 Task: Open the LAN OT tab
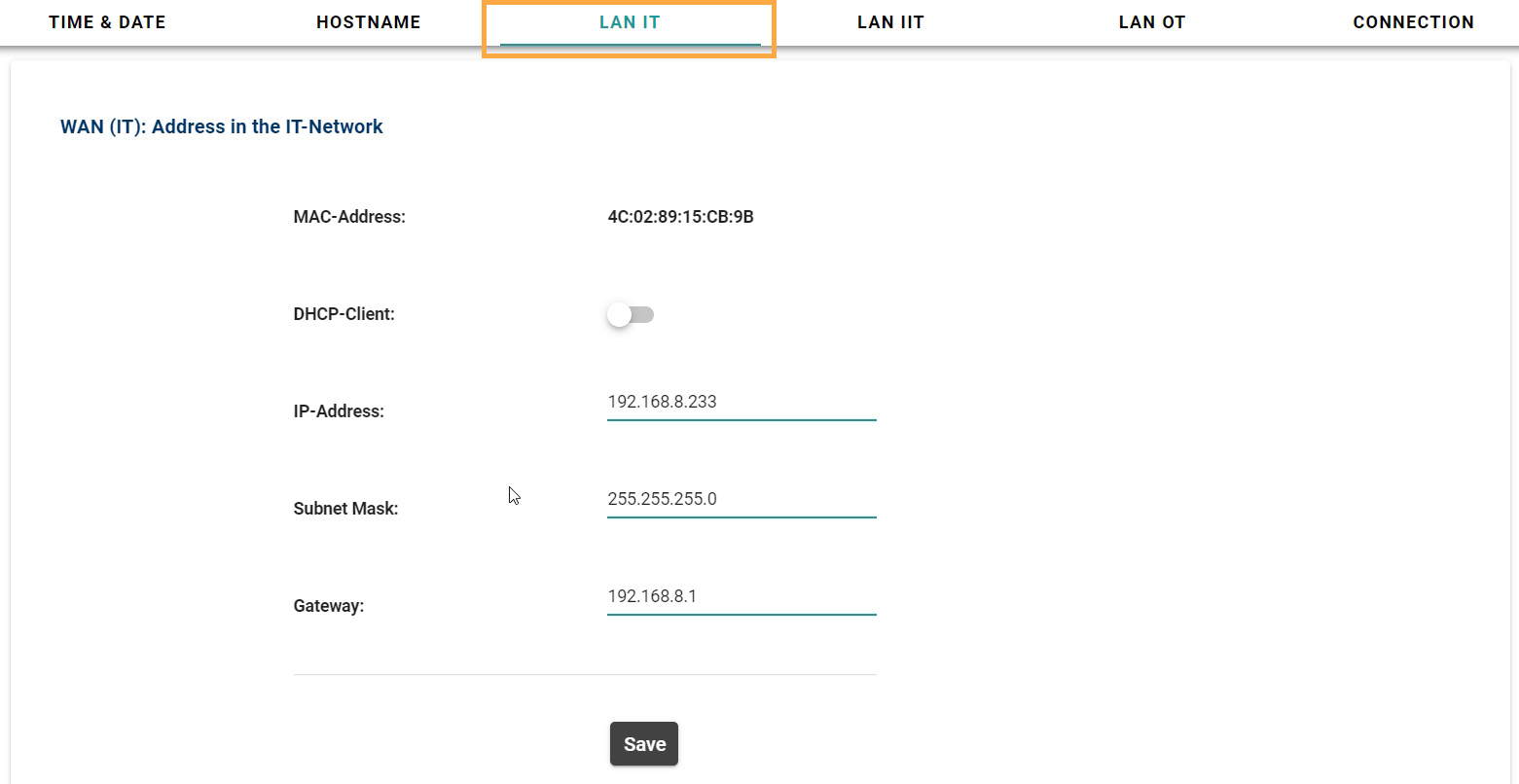(1152, 22)
